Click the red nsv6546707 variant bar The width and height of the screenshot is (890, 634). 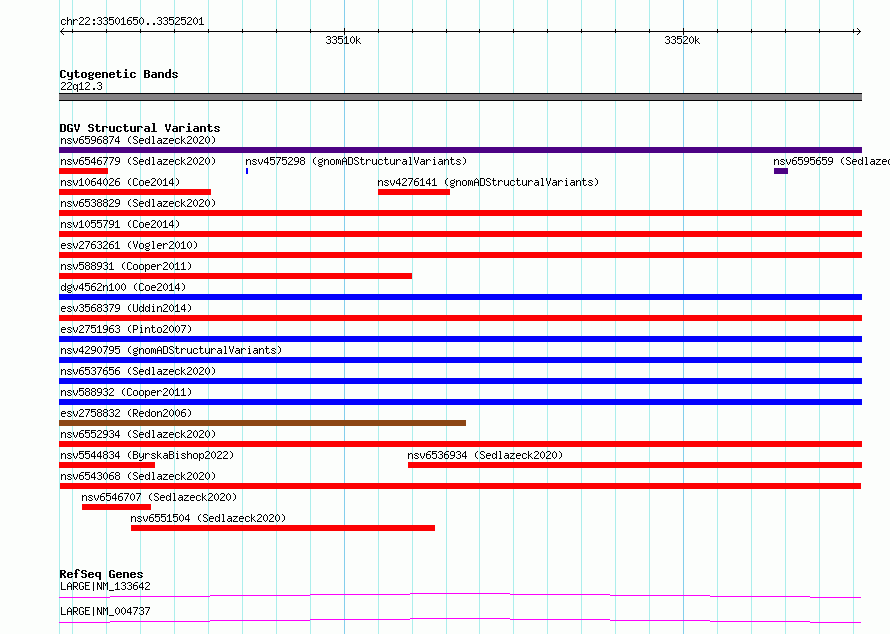[x=116, y=507]
